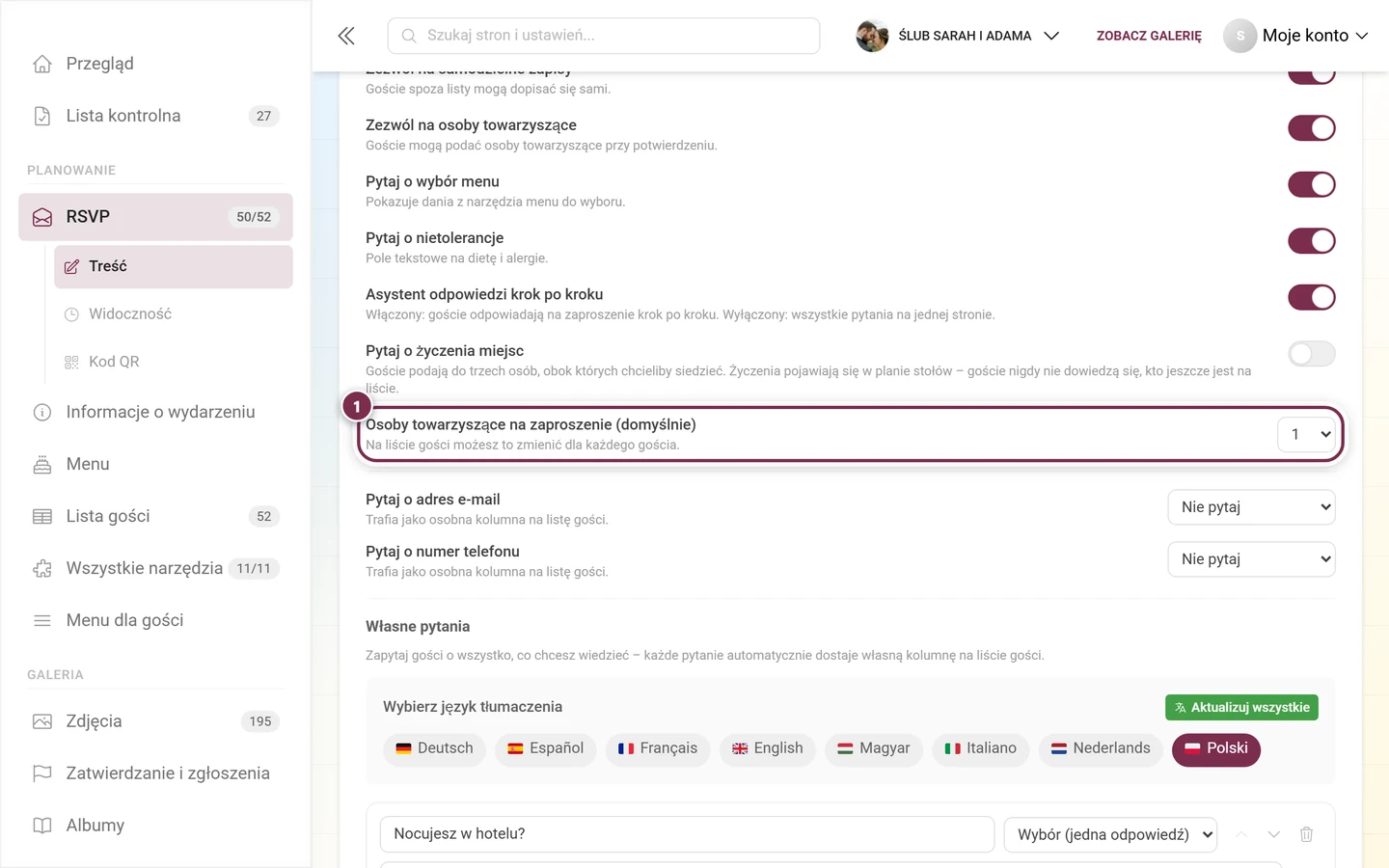Open Zobacz galerię link

1149,36
